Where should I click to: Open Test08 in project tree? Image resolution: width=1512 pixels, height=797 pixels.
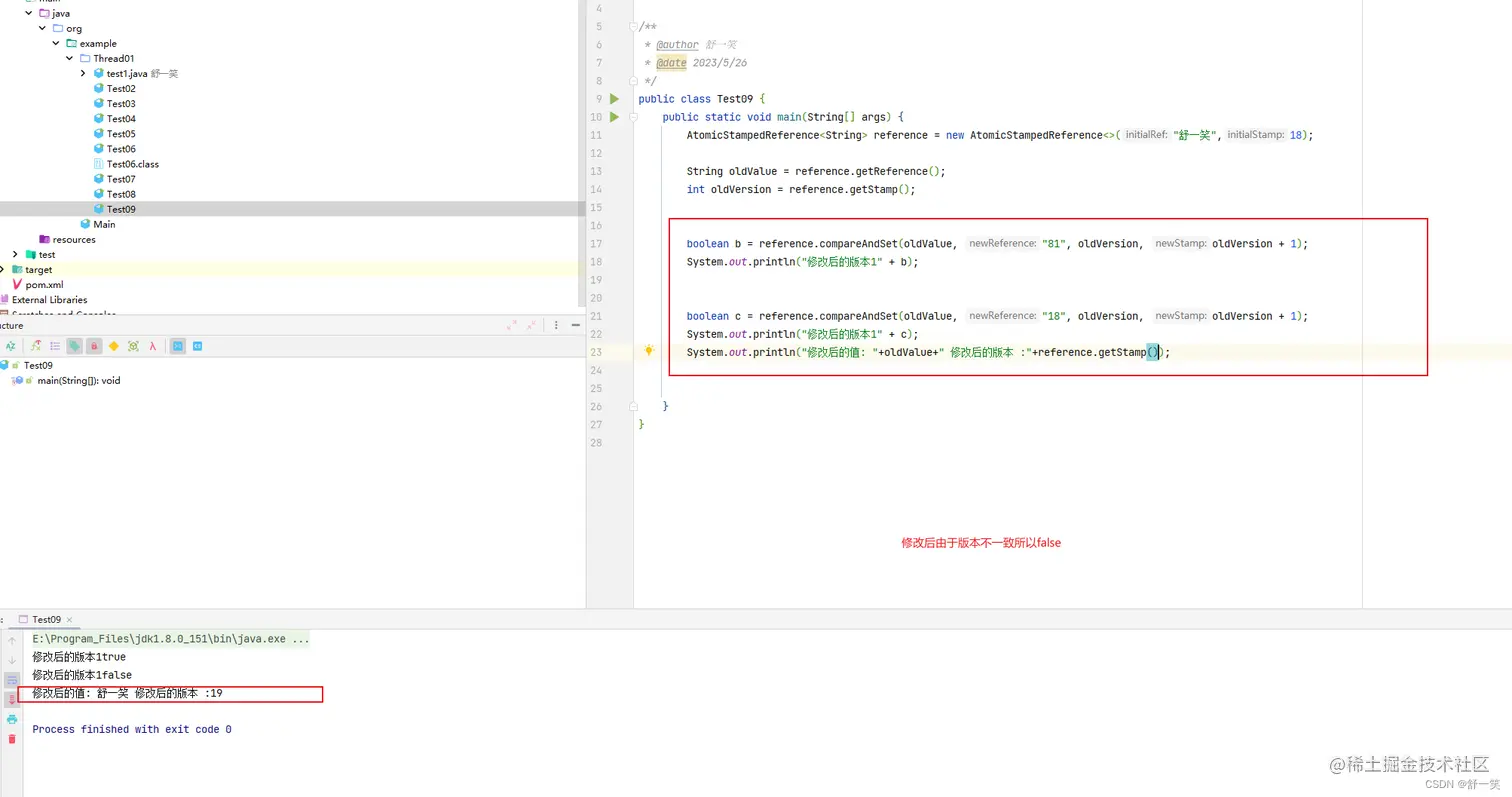[121, 194]
